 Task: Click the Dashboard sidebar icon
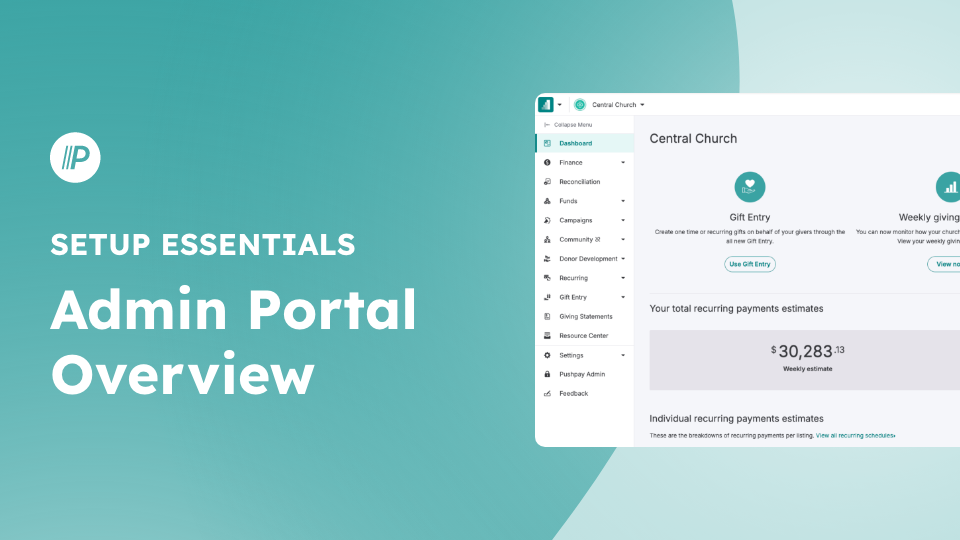pos(547,143)
